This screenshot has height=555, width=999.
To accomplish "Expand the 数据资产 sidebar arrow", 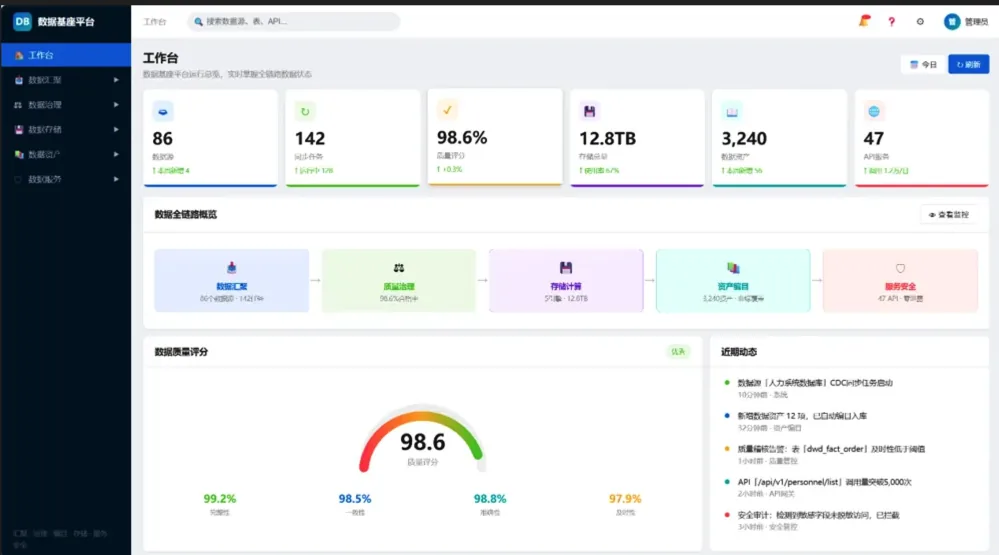I will point(116,155).
